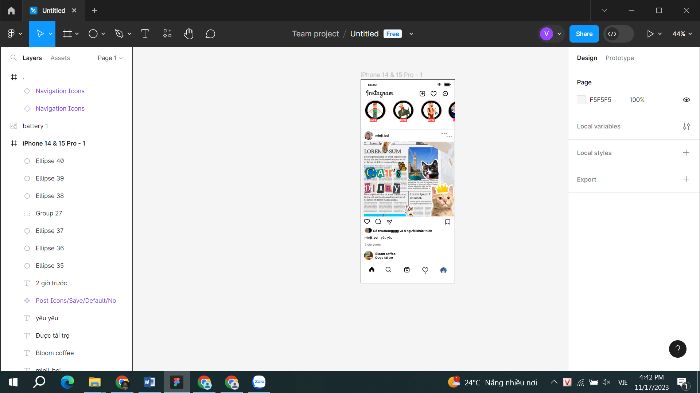Switch to the Layers tab
The width and height of the screenshot is (700, 393).
[32, 58]
